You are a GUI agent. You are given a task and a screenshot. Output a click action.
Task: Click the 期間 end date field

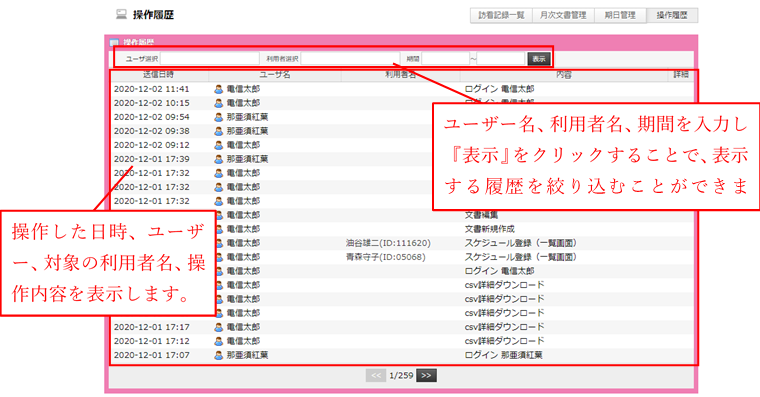pos(501,59)
